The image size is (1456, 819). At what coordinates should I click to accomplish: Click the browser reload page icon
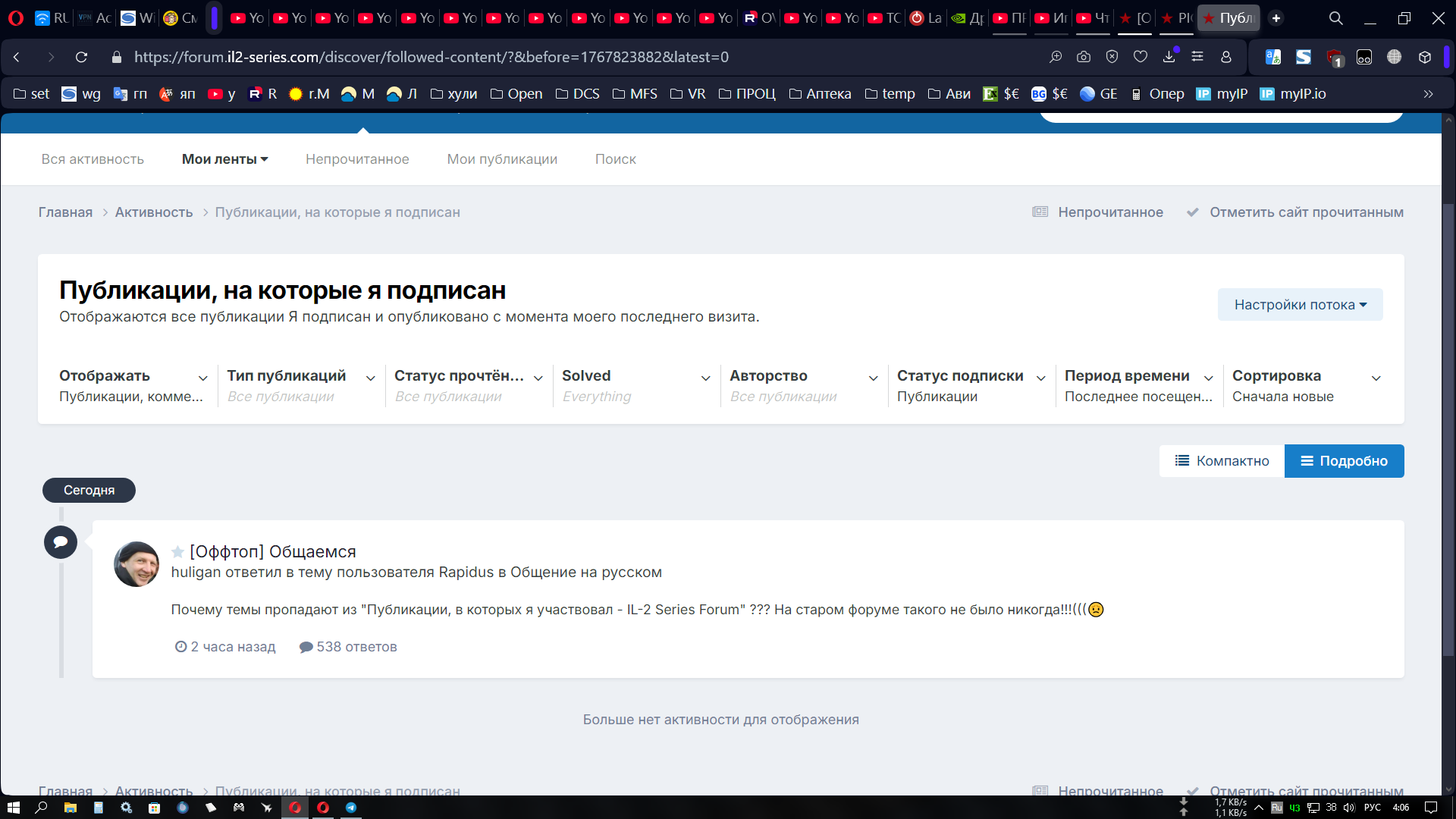pos(81,57)
